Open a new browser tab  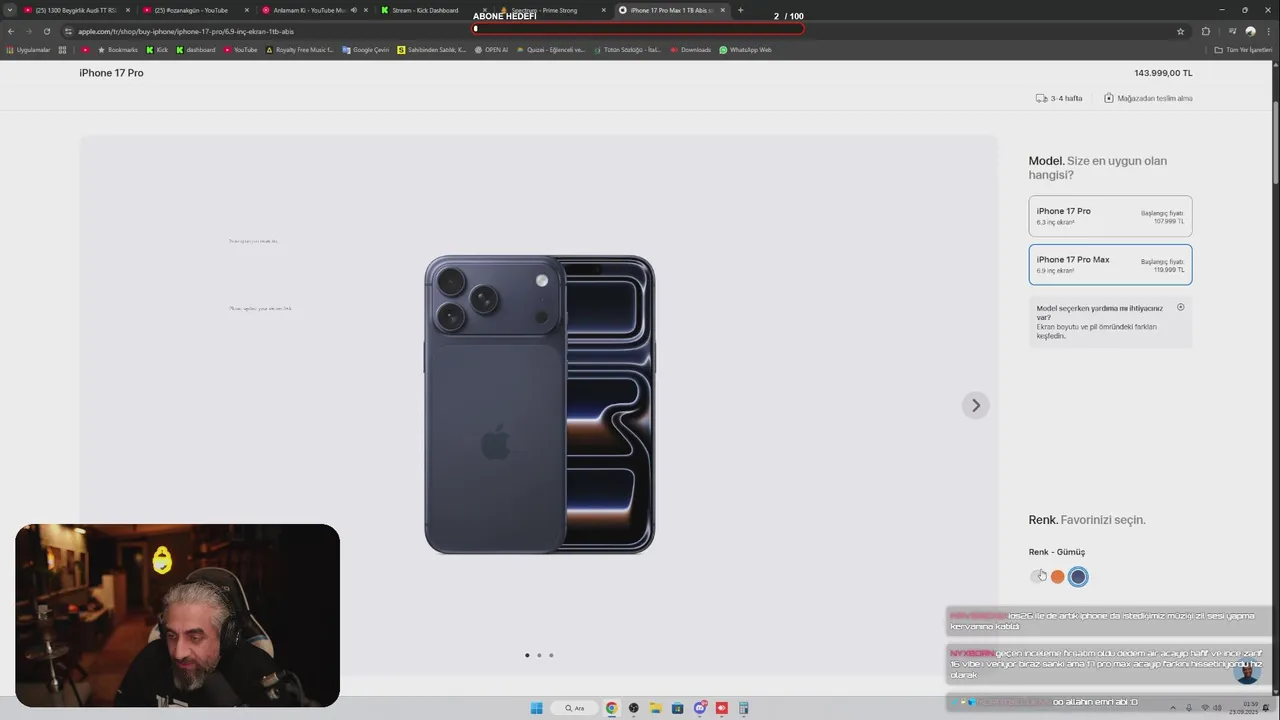741,10
